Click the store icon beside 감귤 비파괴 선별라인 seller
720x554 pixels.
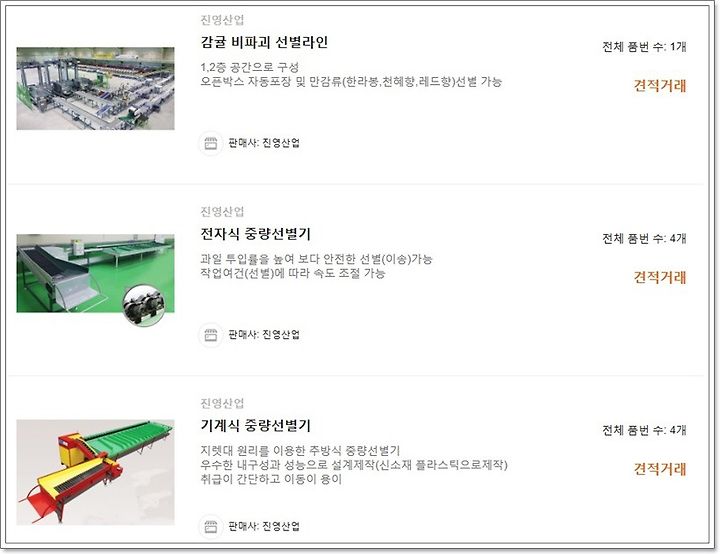pyautogui.click(x=210, y=143)
